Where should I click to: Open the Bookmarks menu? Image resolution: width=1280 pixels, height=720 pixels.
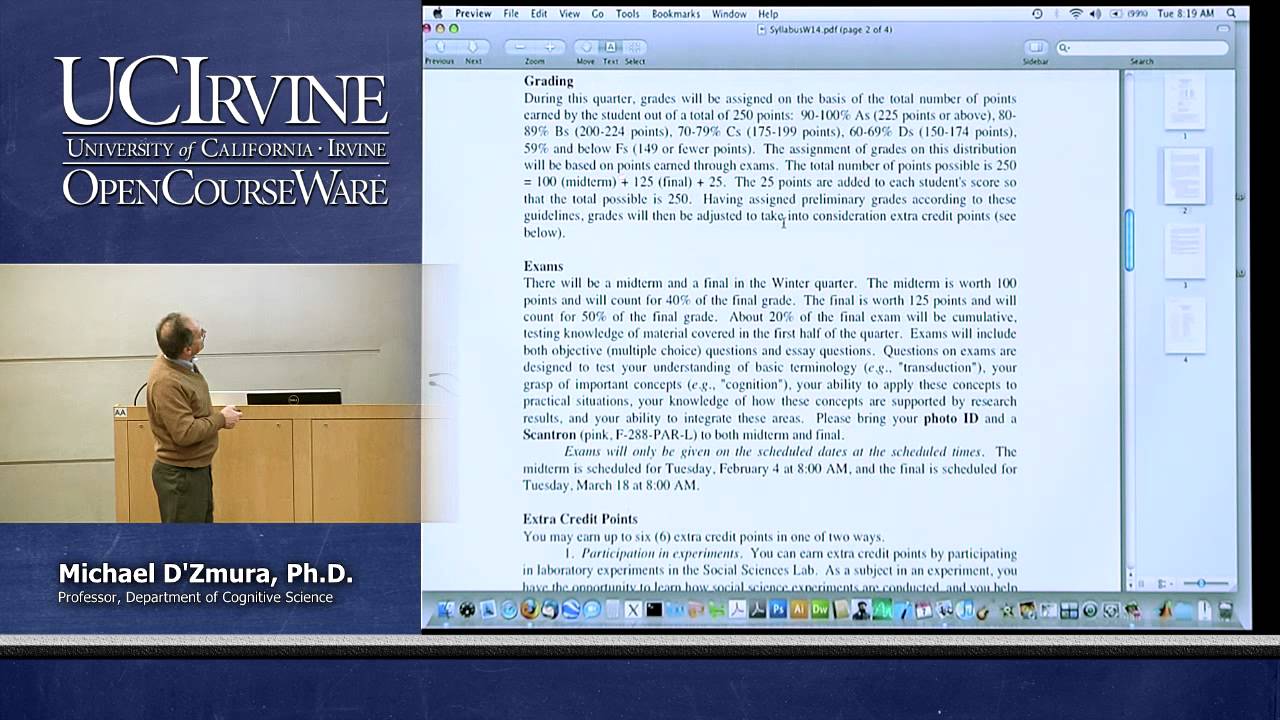point(677,14)
